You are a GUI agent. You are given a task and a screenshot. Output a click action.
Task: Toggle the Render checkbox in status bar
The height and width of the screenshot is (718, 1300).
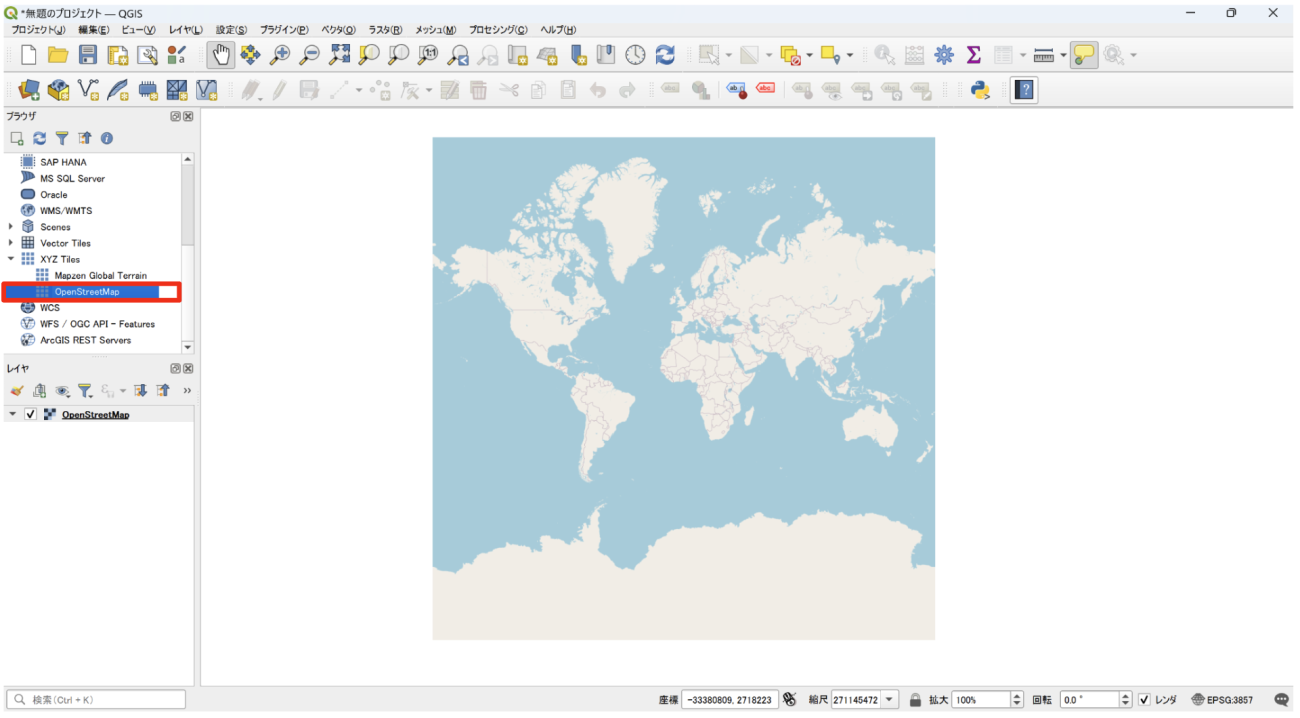coord(1144,700)
